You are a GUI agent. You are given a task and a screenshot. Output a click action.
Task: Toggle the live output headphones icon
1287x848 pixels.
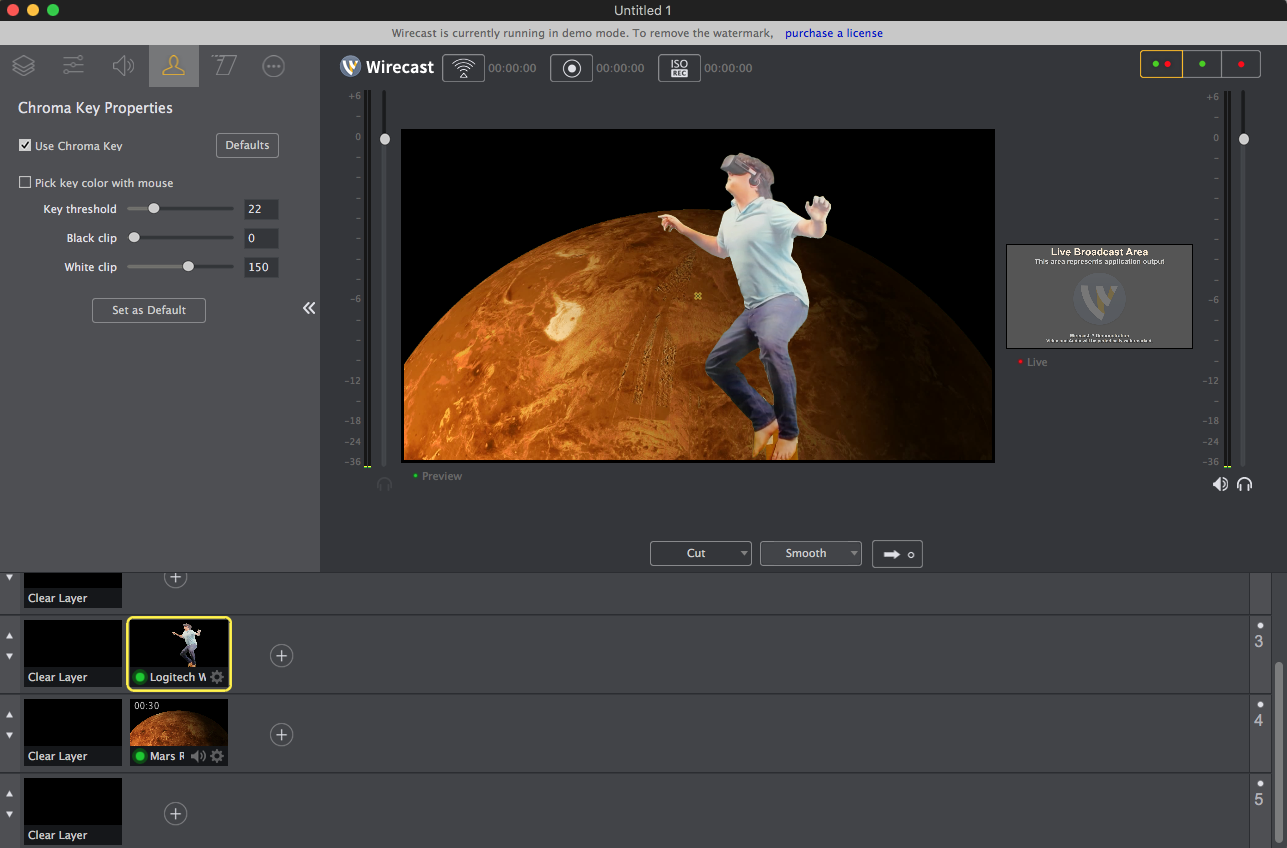pyautogui.click(x=1244, y=484)
